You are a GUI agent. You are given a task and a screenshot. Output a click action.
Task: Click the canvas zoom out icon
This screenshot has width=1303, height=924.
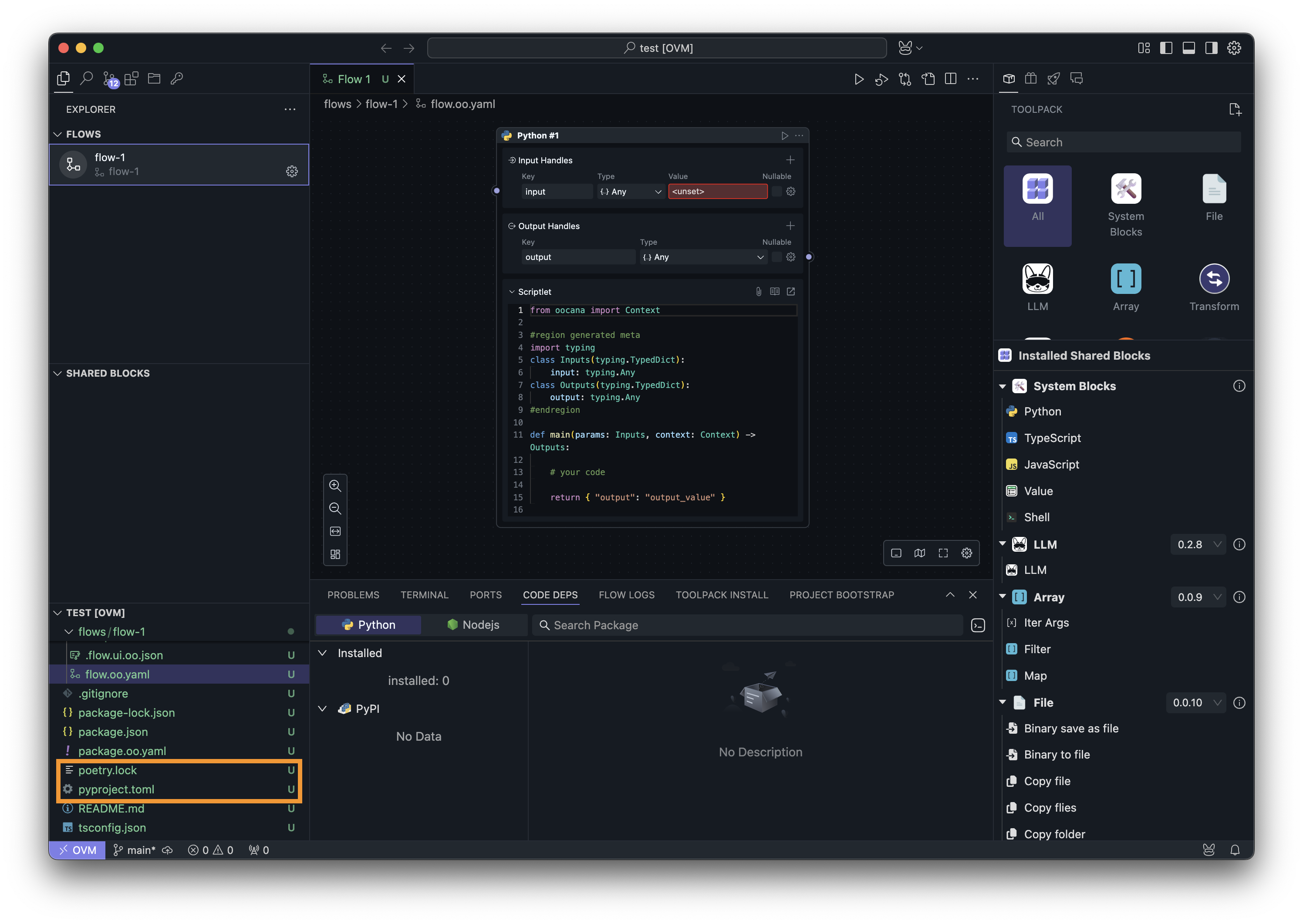[335, 508]
